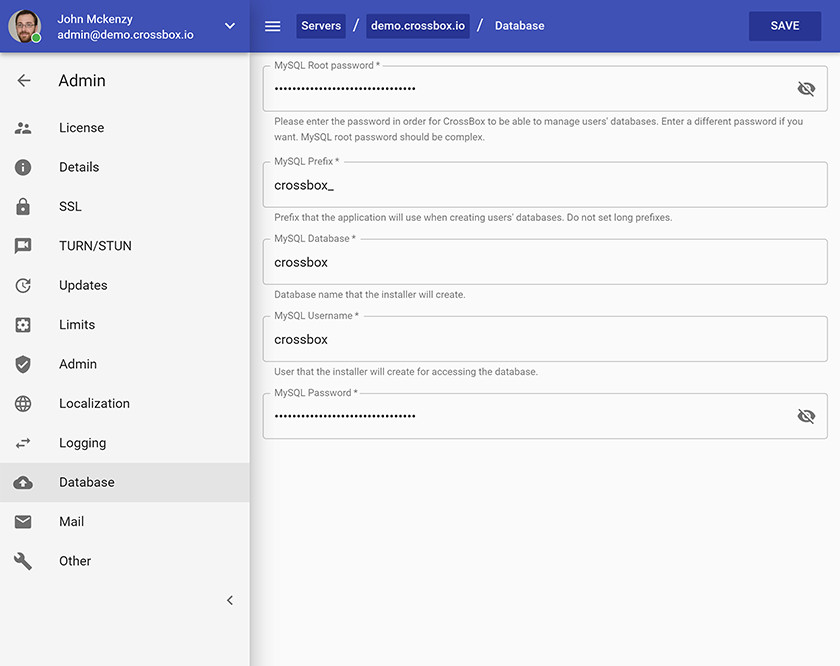The width and height of the screenshot is (840, 666).
Task: Click the SSL padlock icon
Action: click(23, 206)
